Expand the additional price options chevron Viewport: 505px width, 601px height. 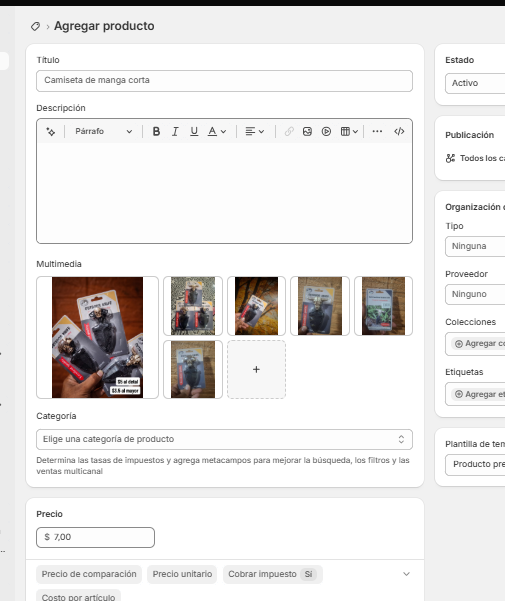[407, 574]
